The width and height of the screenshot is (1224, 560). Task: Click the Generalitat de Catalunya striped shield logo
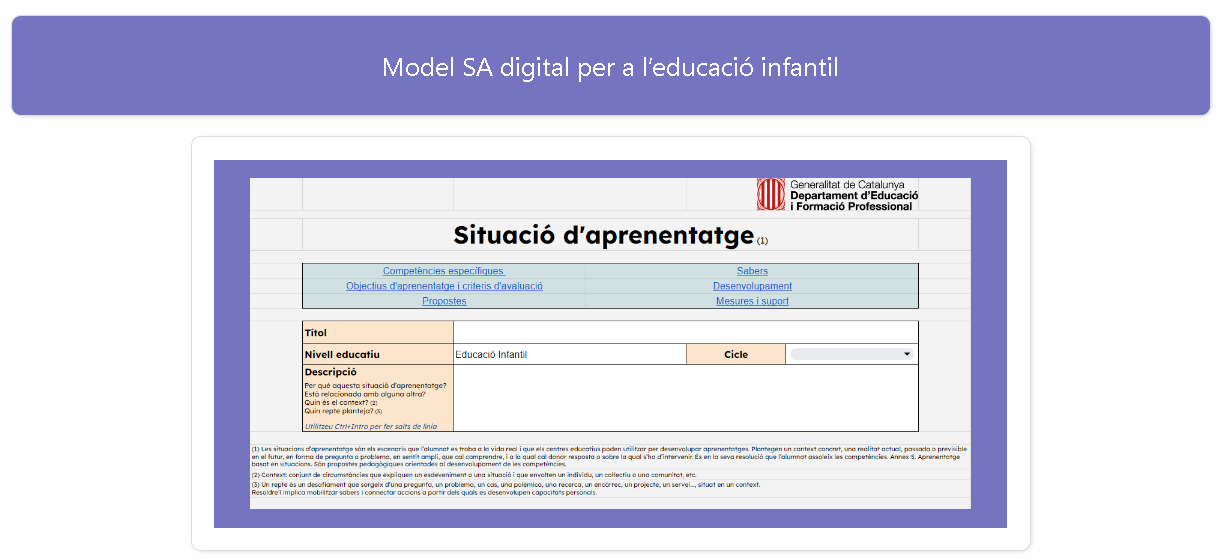coord(770,194)
